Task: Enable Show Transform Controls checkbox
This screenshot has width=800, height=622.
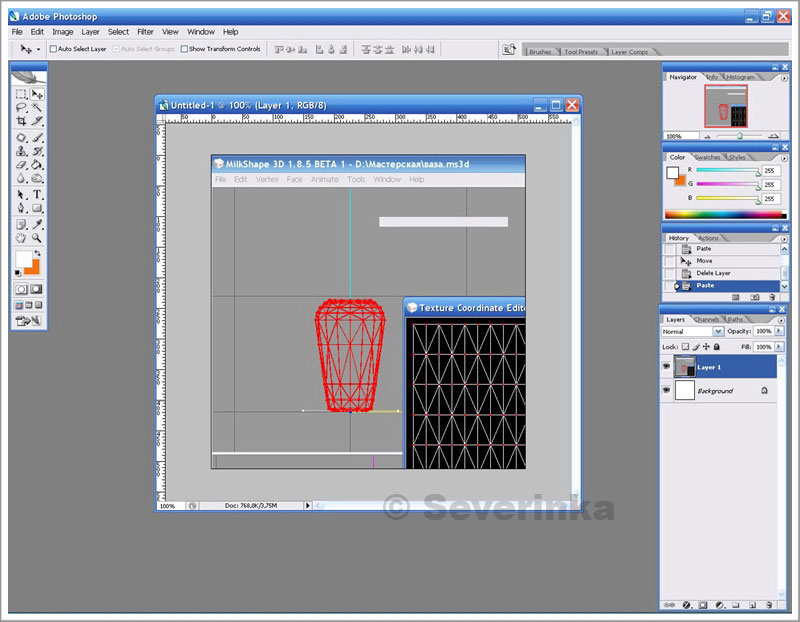Action: click(x=184, y=49)
